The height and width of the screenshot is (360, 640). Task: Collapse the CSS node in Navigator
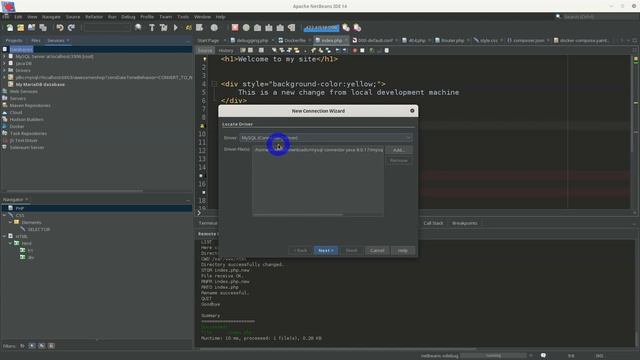[4, 215]
